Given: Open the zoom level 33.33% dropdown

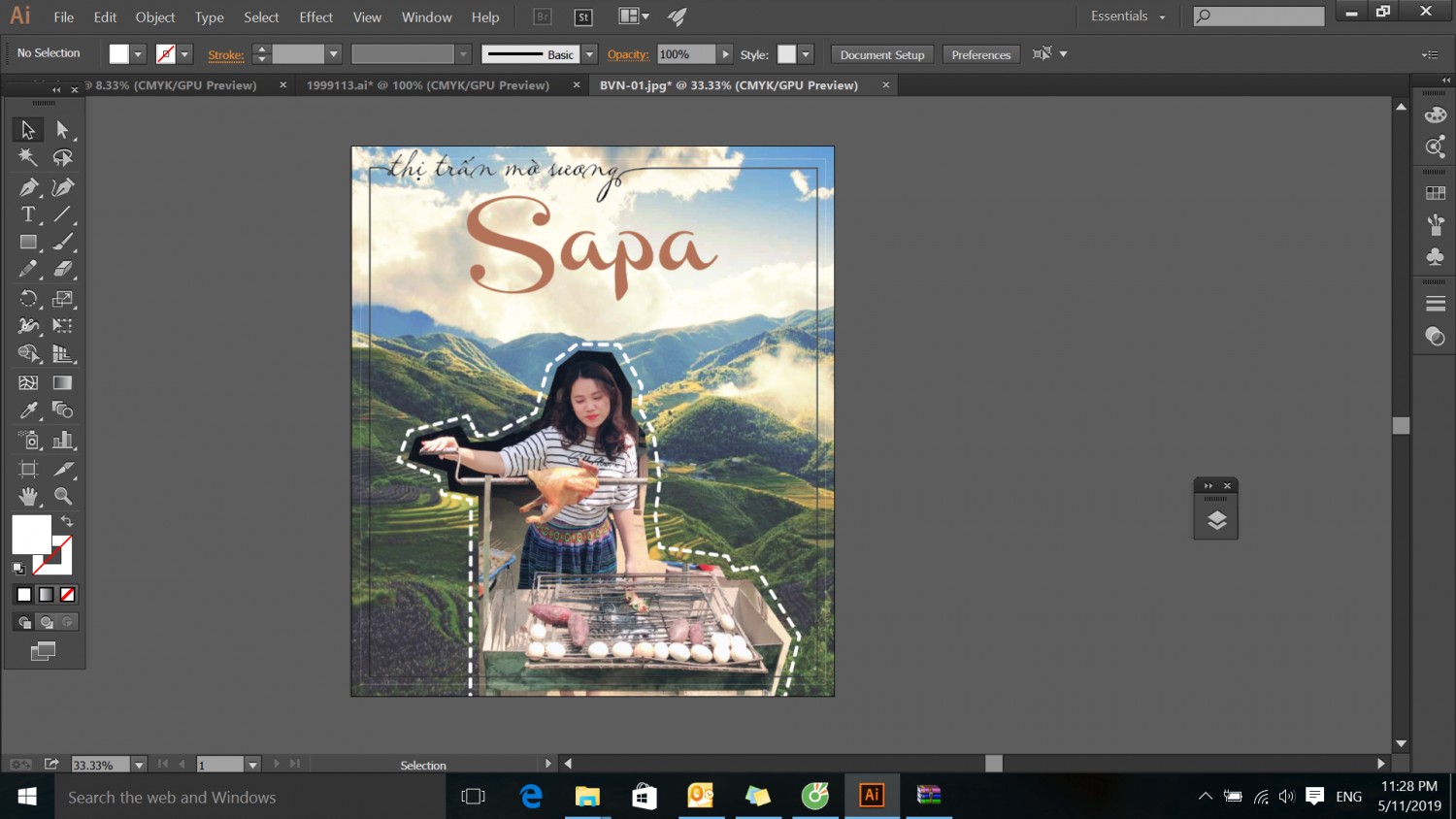Looking at the screenshot, I should [x=139, y=765].
